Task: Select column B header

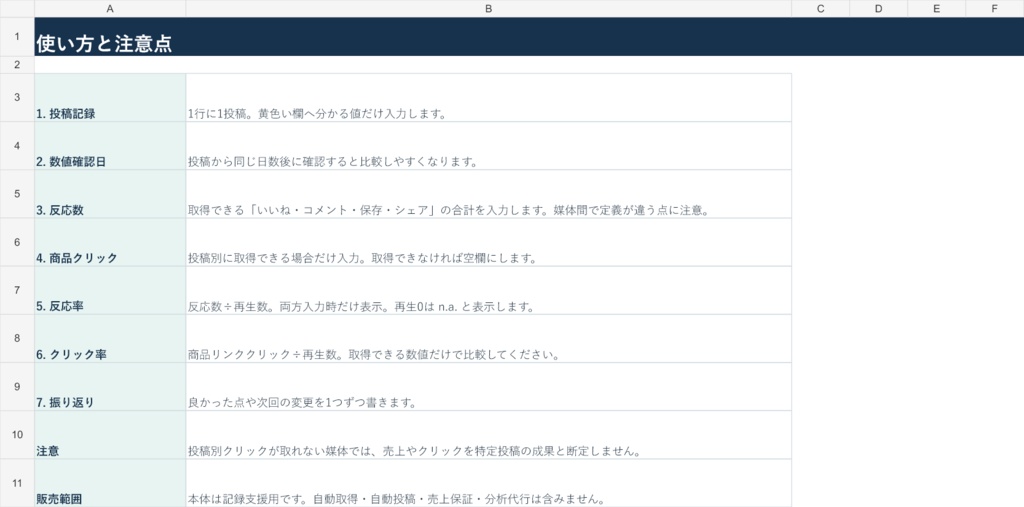Action: [x=488, y=8]
